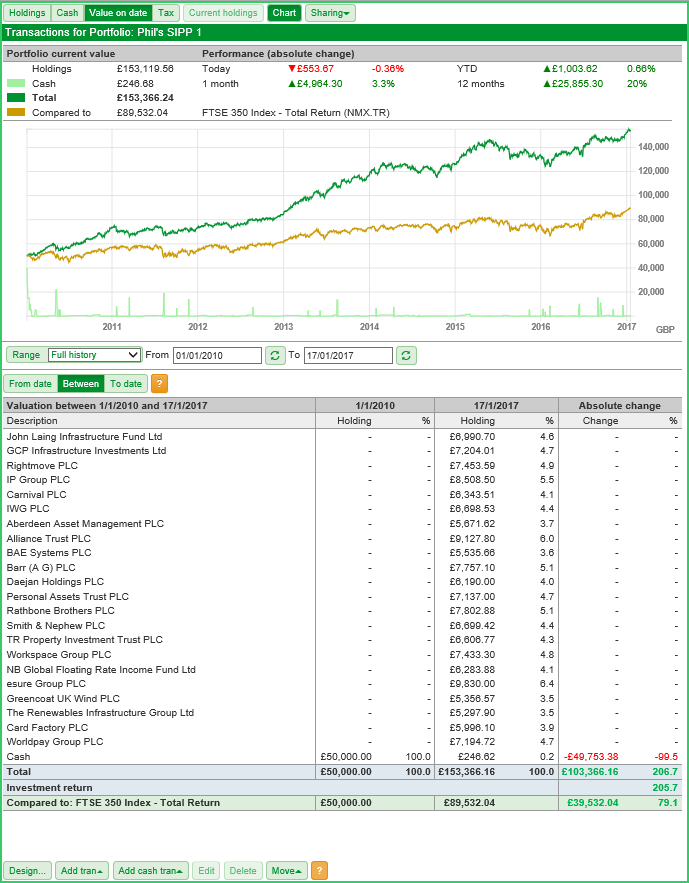
Task: Click the Delete button
Action: coord(243,871)
